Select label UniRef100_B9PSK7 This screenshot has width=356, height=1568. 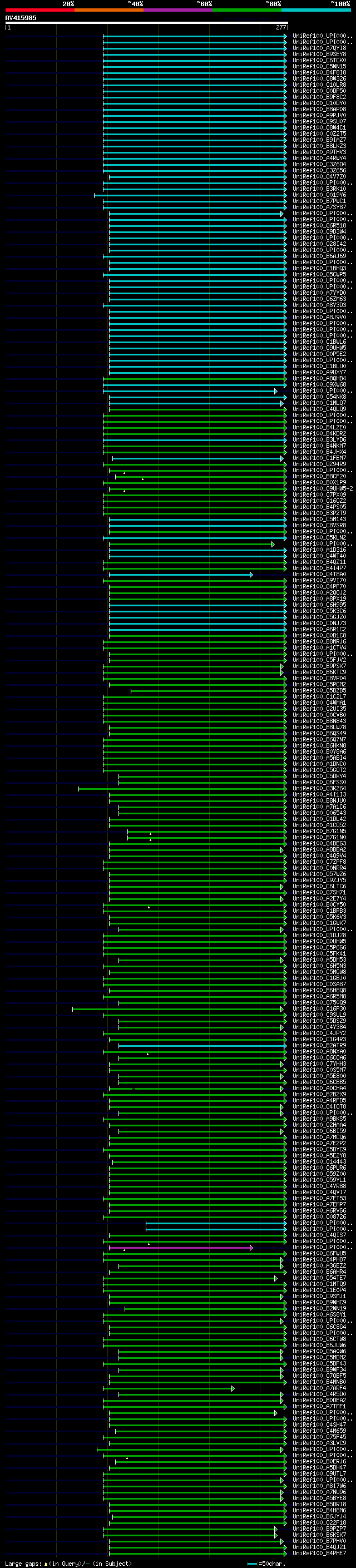[x=319, y=666]
